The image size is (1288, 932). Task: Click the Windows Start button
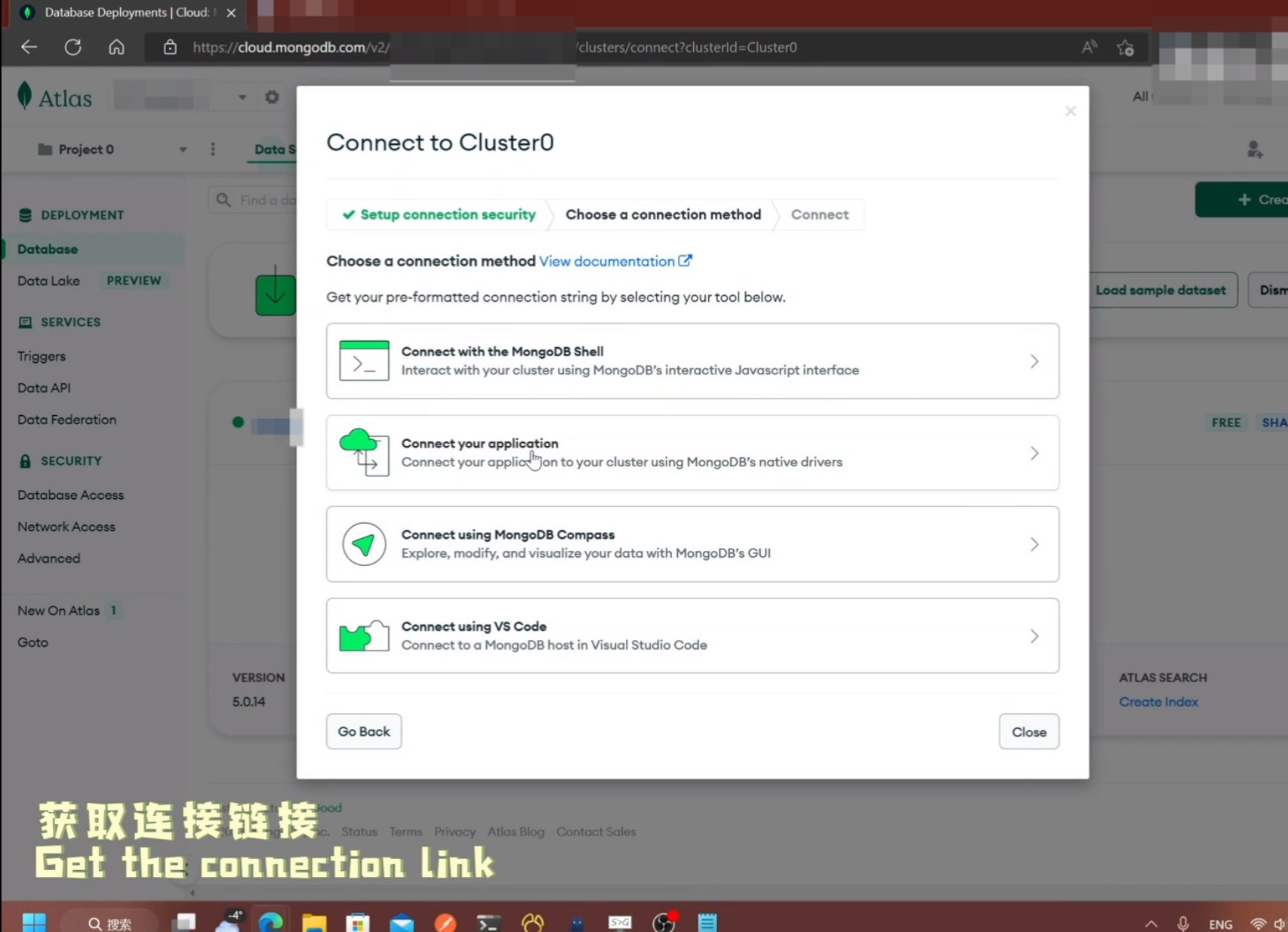point(34,922)
